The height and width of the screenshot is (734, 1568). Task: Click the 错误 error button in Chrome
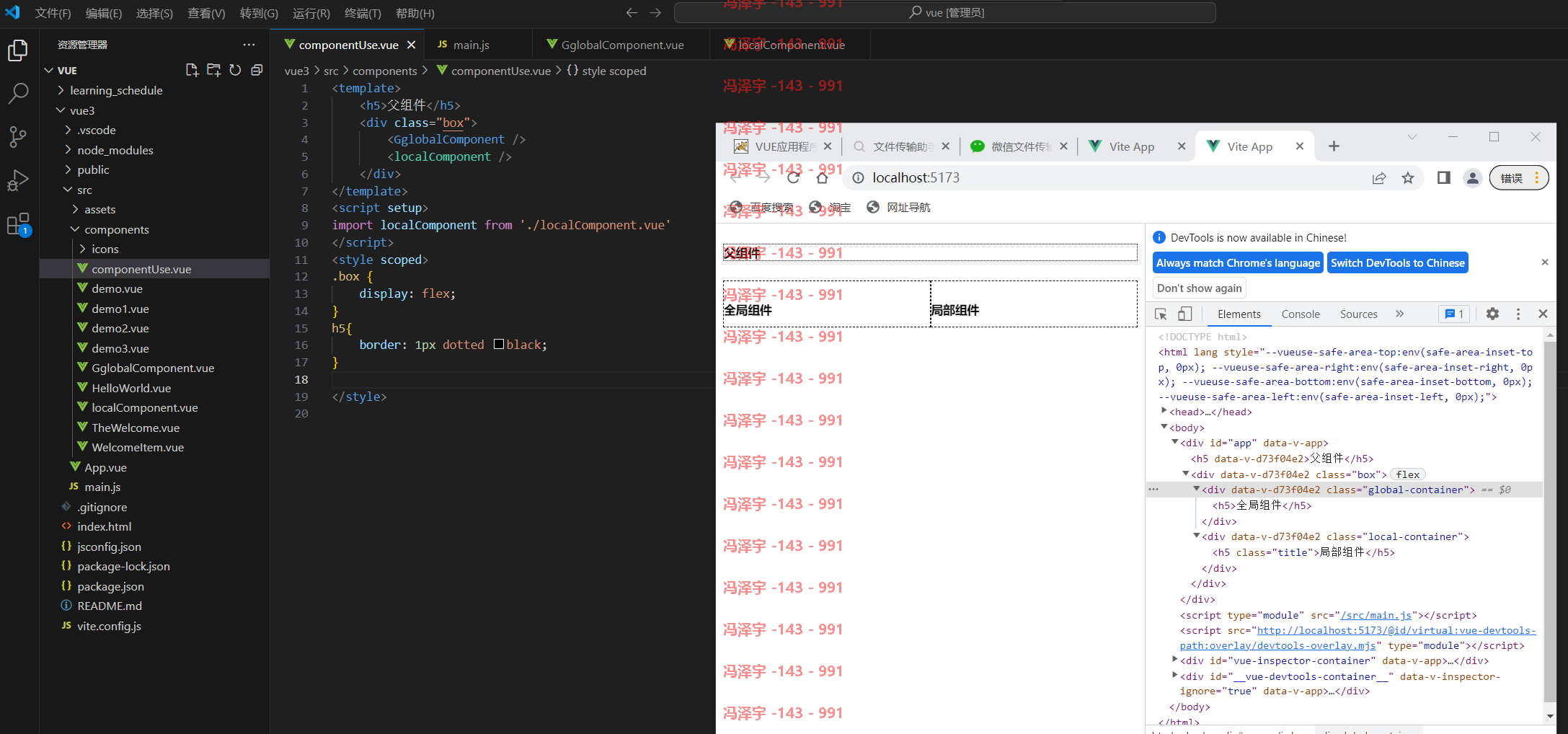pos(1518,178)
